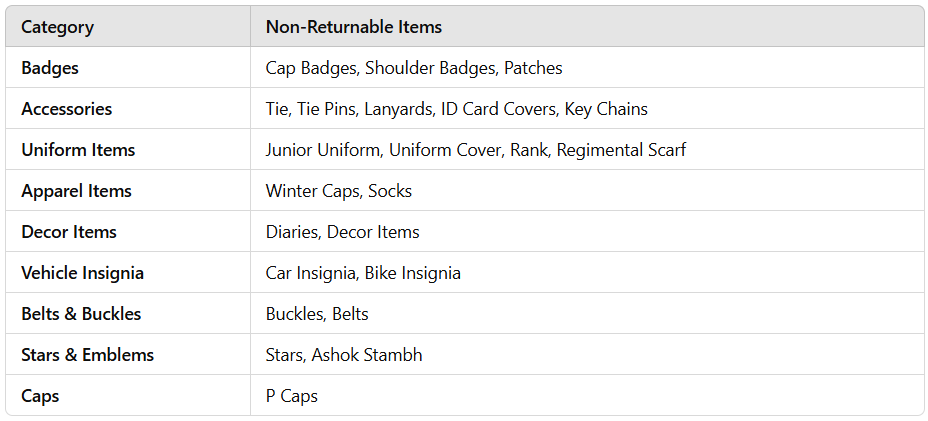Select the Accessories category cell
The image size is (928, 421).
128,108
